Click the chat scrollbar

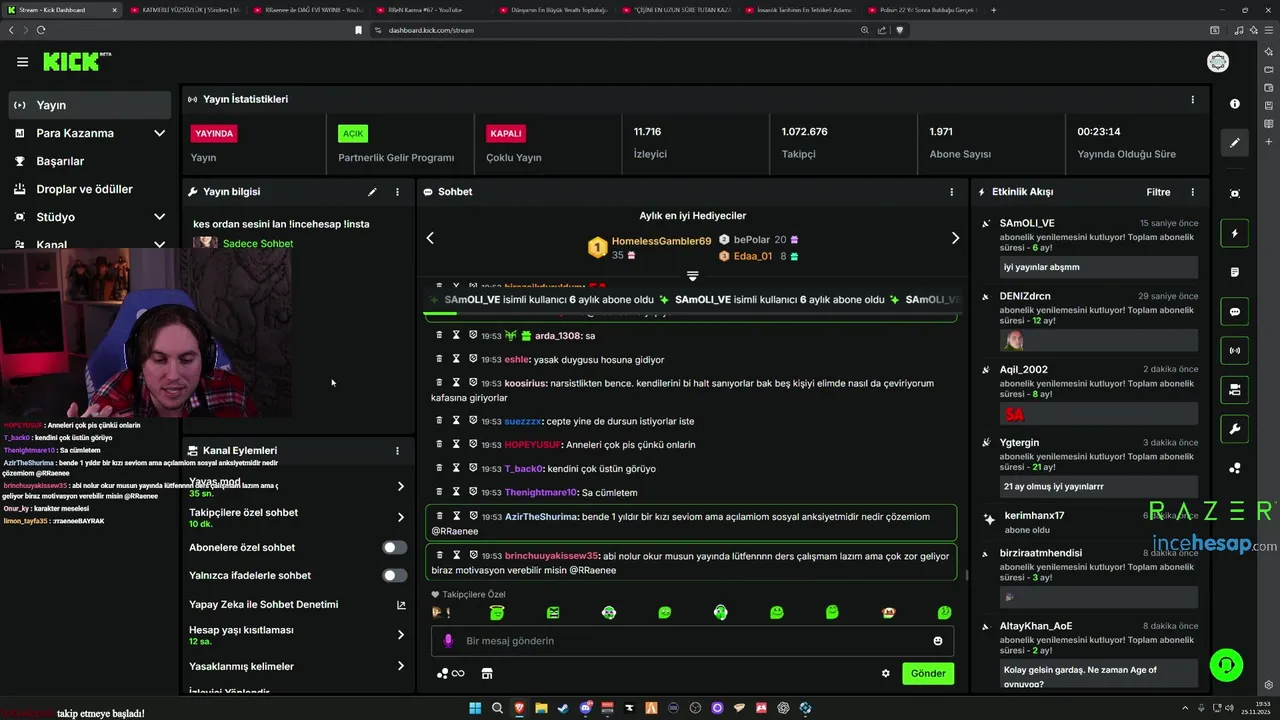point(965,575)
